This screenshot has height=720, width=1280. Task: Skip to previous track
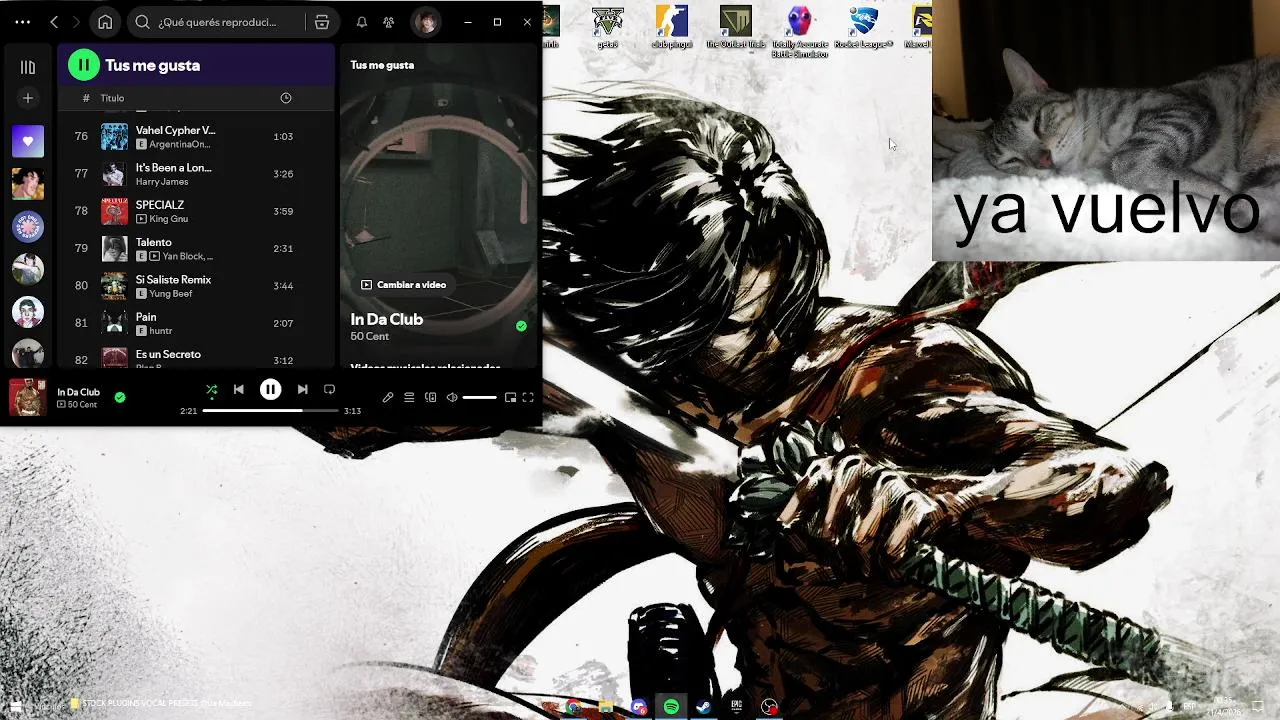tap(238, 390)
